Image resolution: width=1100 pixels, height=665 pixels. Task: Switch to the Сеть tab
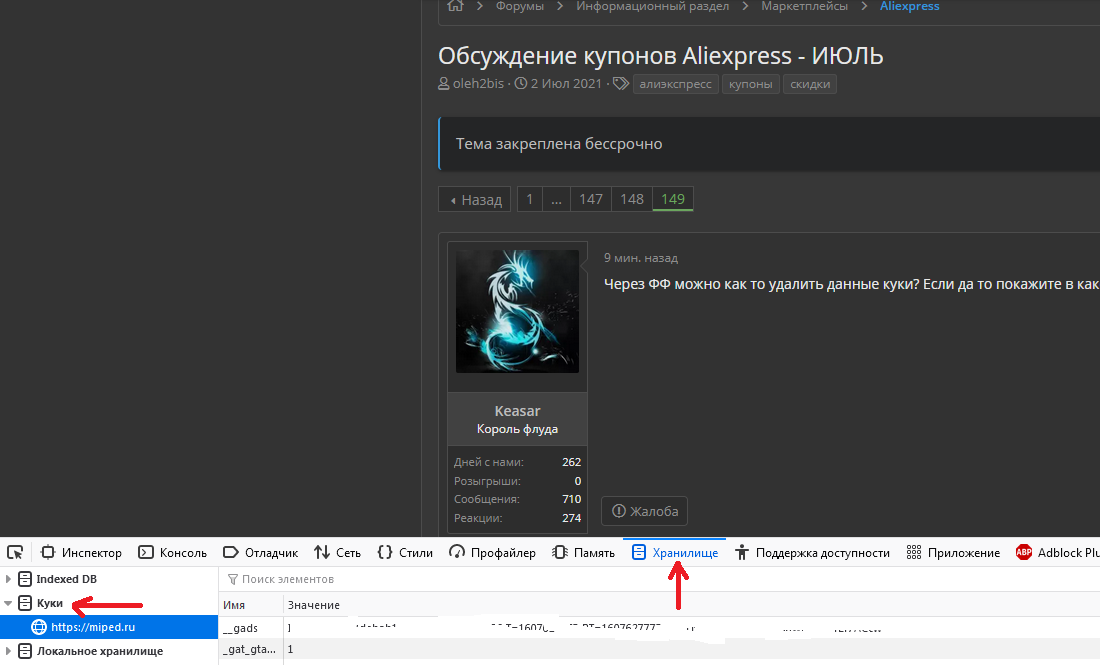point(337,552)
